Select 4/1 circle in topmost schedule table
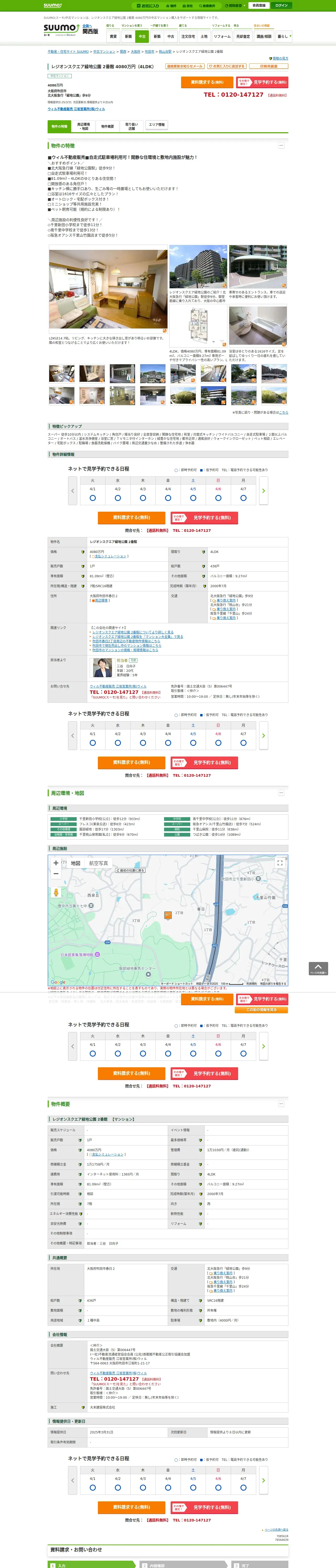The image size is (336, 1568). pos(93,498)
